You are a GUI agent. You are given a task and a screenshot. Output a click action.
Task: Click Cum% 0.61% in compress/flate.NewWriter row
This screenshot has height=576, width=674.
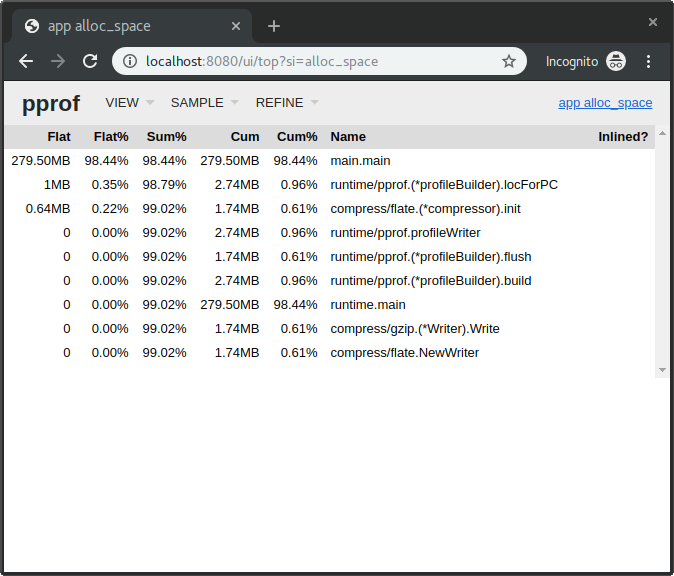click(299, 353)
